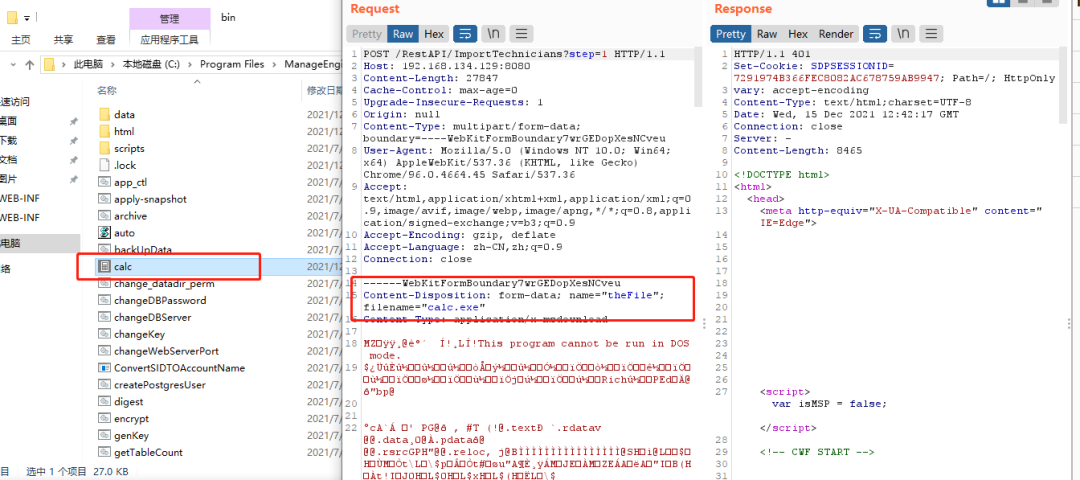Click 此电脑 in the address breadcrumb
Viewport: 1080px width, 480px height.
tap(88, 64)
